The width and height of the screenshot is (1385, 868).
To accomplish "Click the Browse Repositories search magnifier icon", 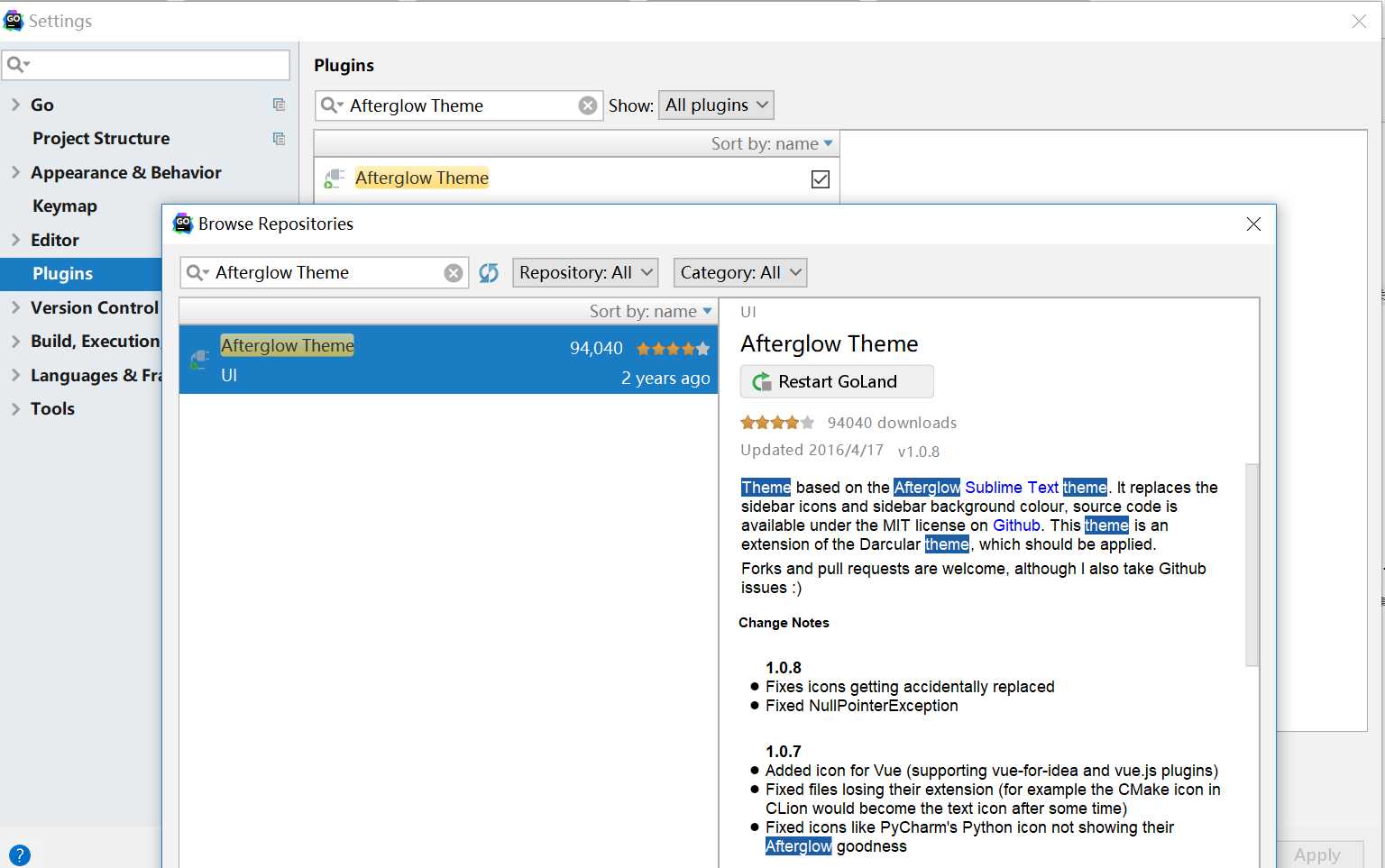I will pos(197,273).
